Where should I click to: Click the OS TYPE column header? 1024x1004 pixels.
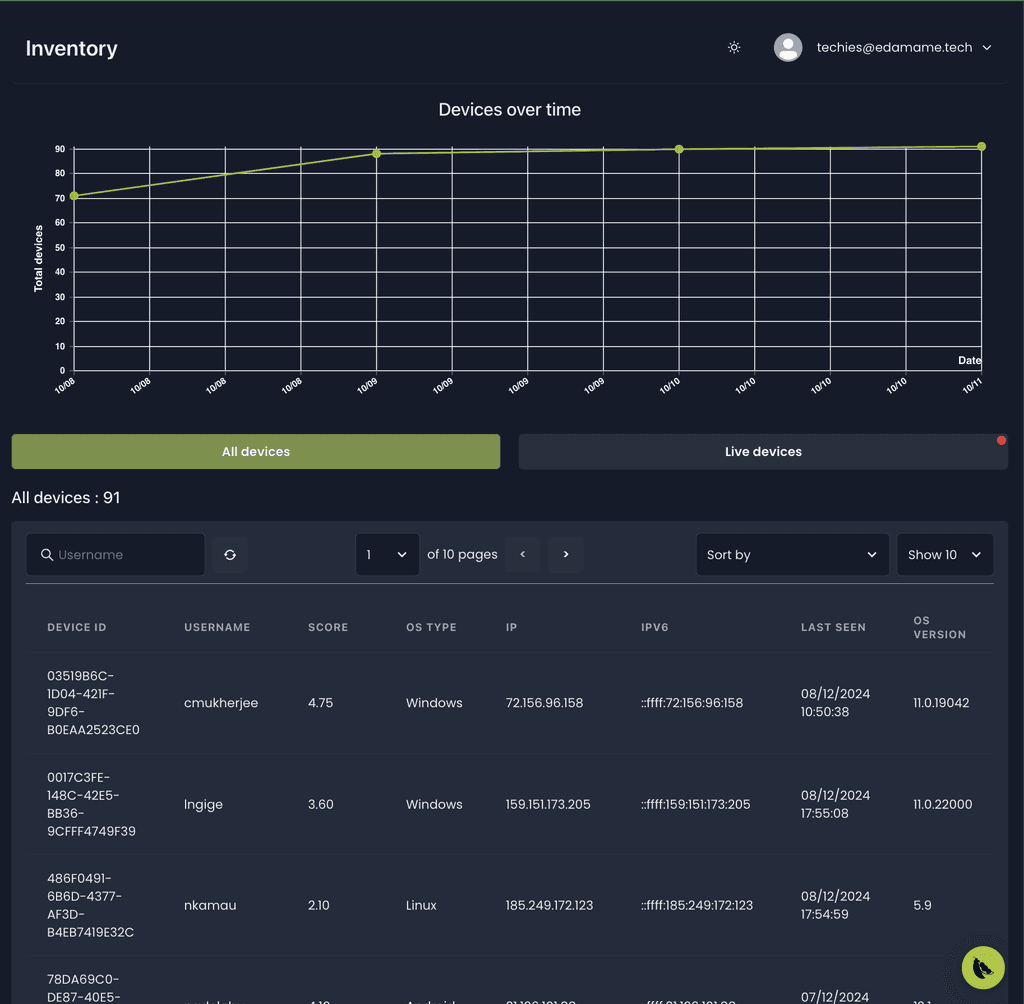pyautogui.click(x=431, y=627)
